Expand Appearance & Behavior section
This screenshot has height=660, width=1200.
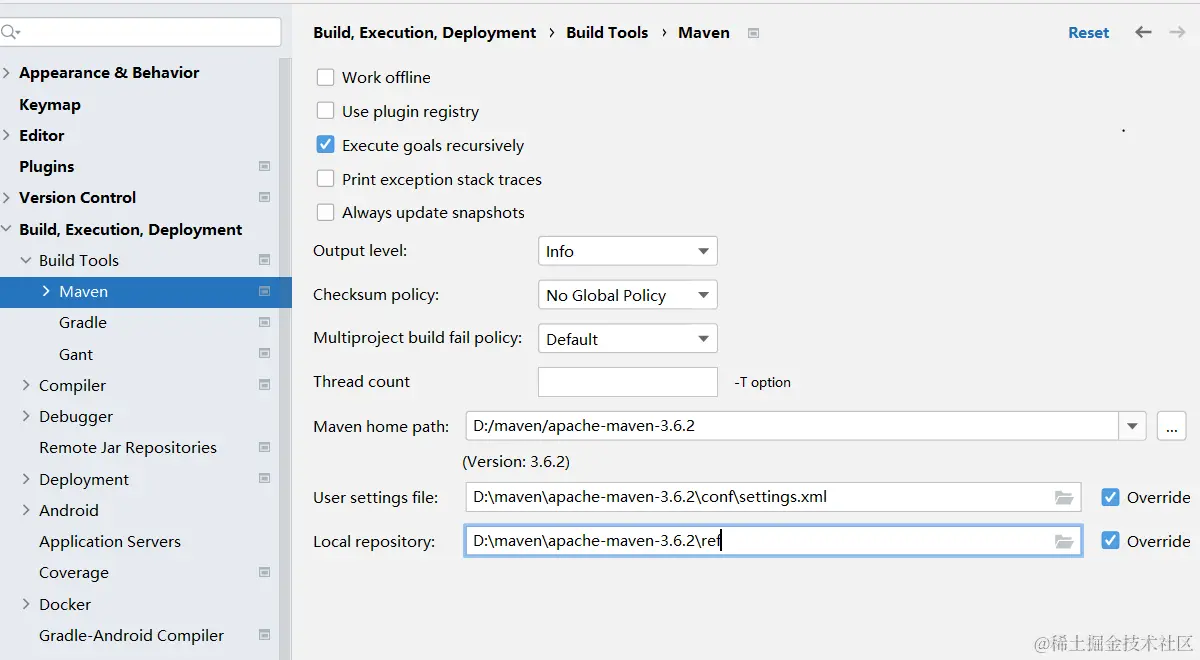click(x=7, y=73)
